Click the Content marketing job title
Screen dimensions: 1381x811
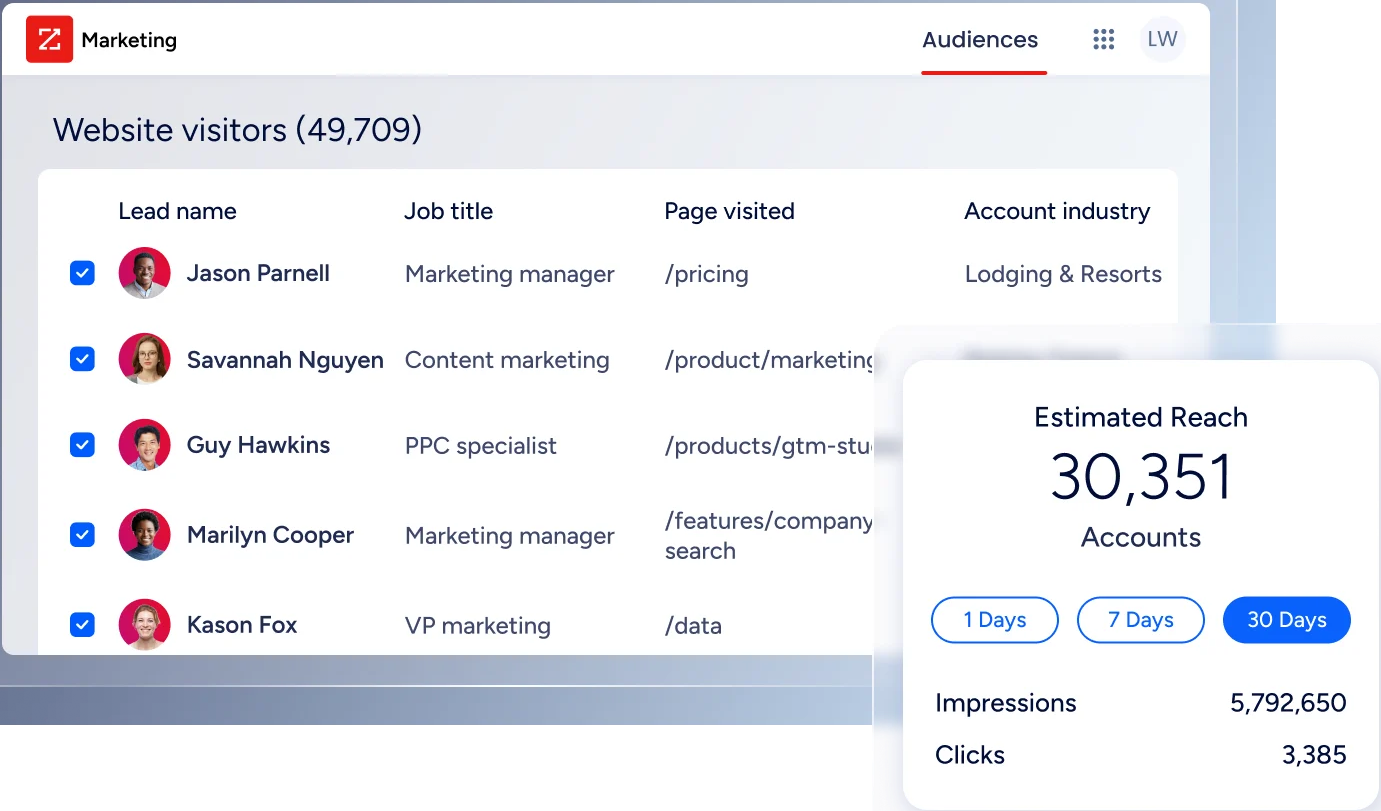tap(507, 360)
